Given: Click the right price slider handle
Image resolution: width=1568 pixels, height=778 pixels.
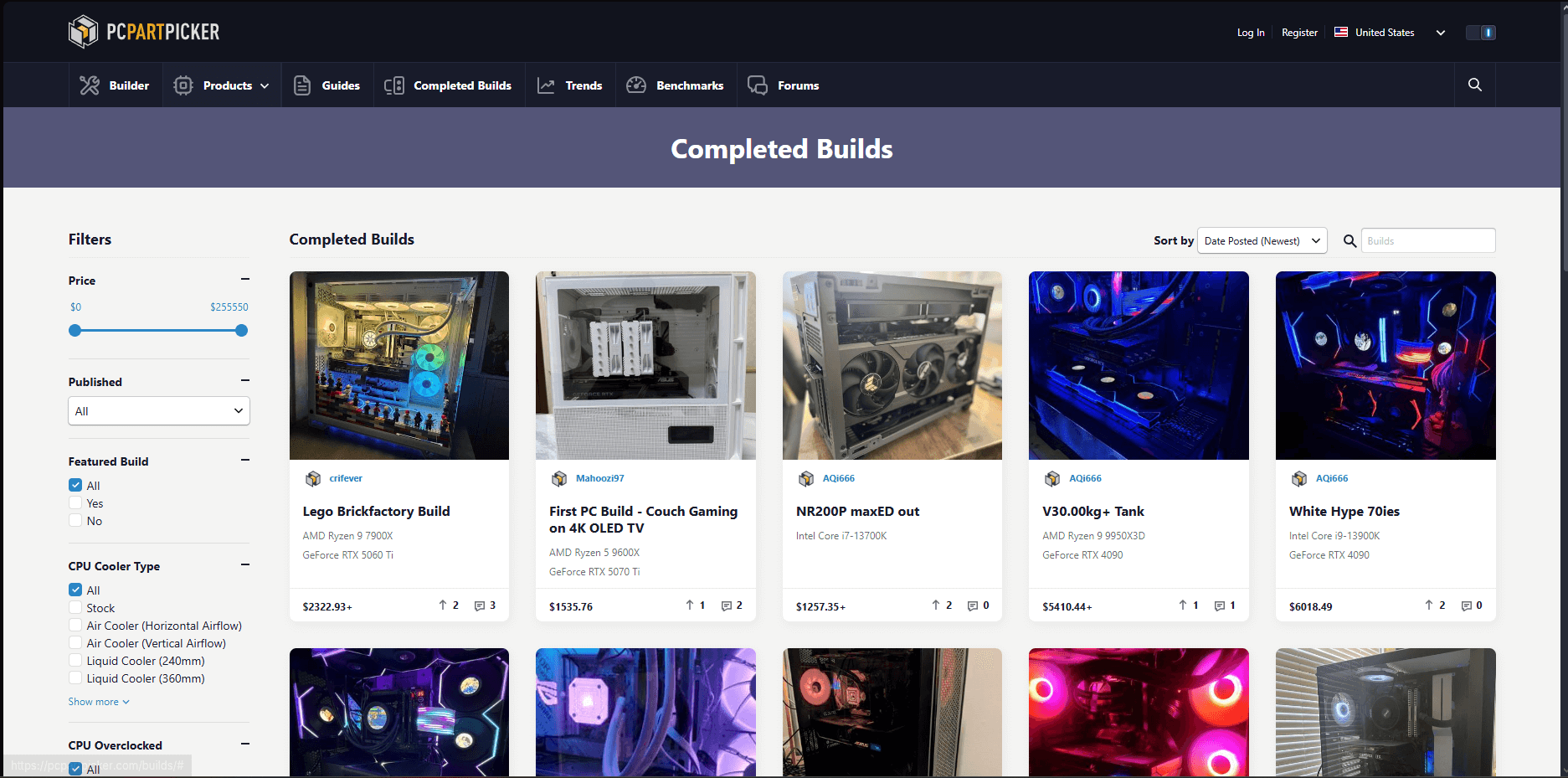Looking at the screenshot, I should [x=242, y=331].
